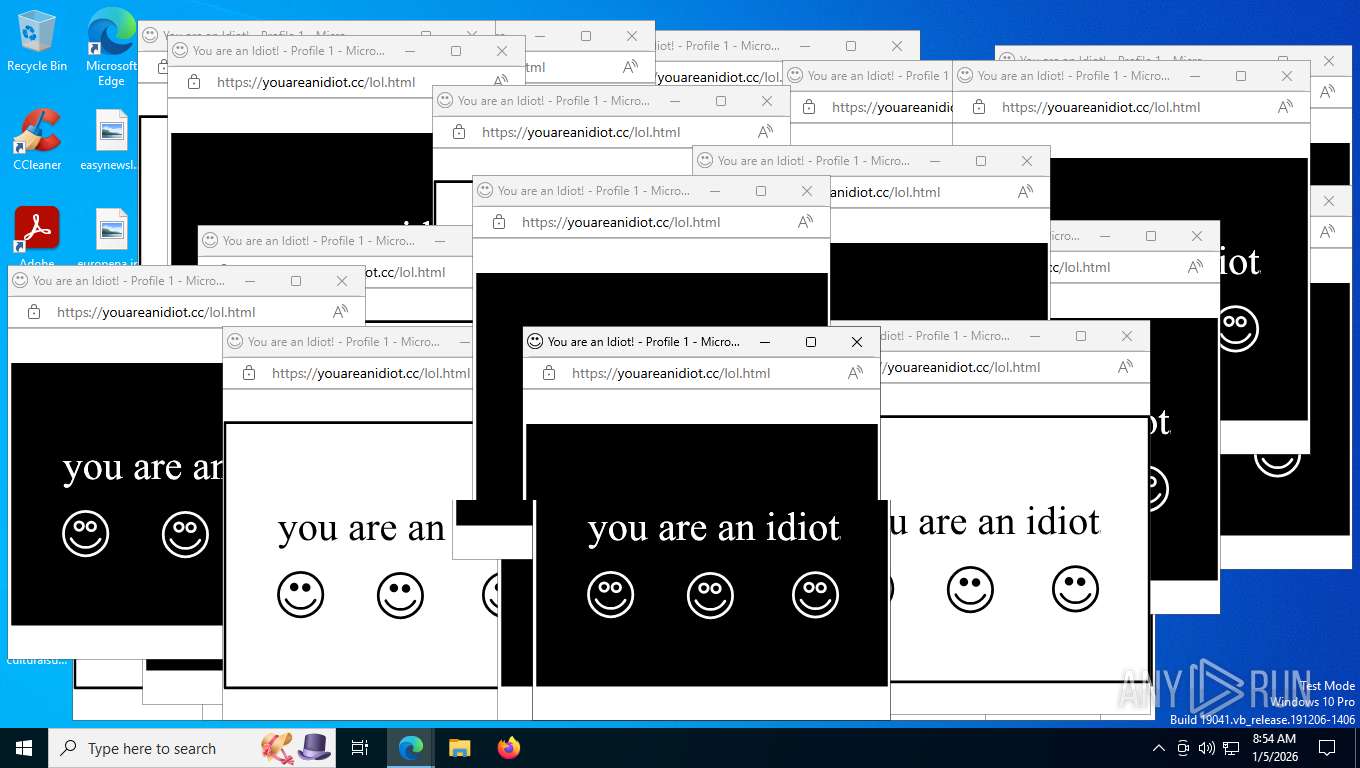Open the Recycle Bin desktop icon
Viewport: 1360px width, 768px height.
point(37,42)
